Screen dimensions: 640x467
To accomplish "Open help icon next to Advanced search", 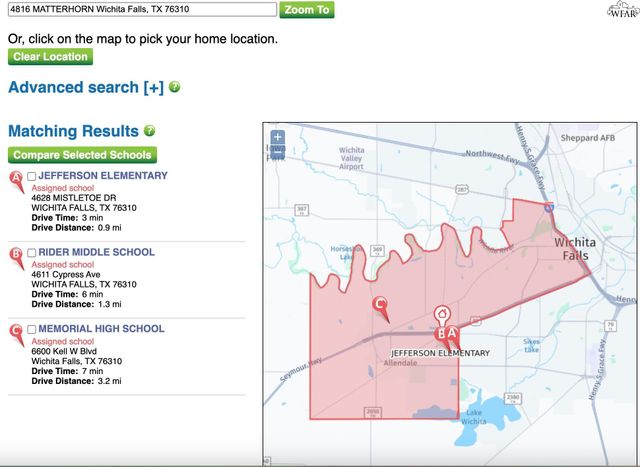I will pos(175,88).
